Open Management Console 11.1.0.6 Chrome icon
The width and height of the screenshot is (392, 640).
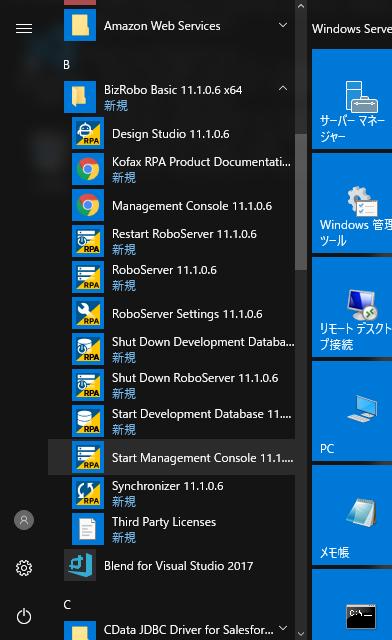(88, 205)
